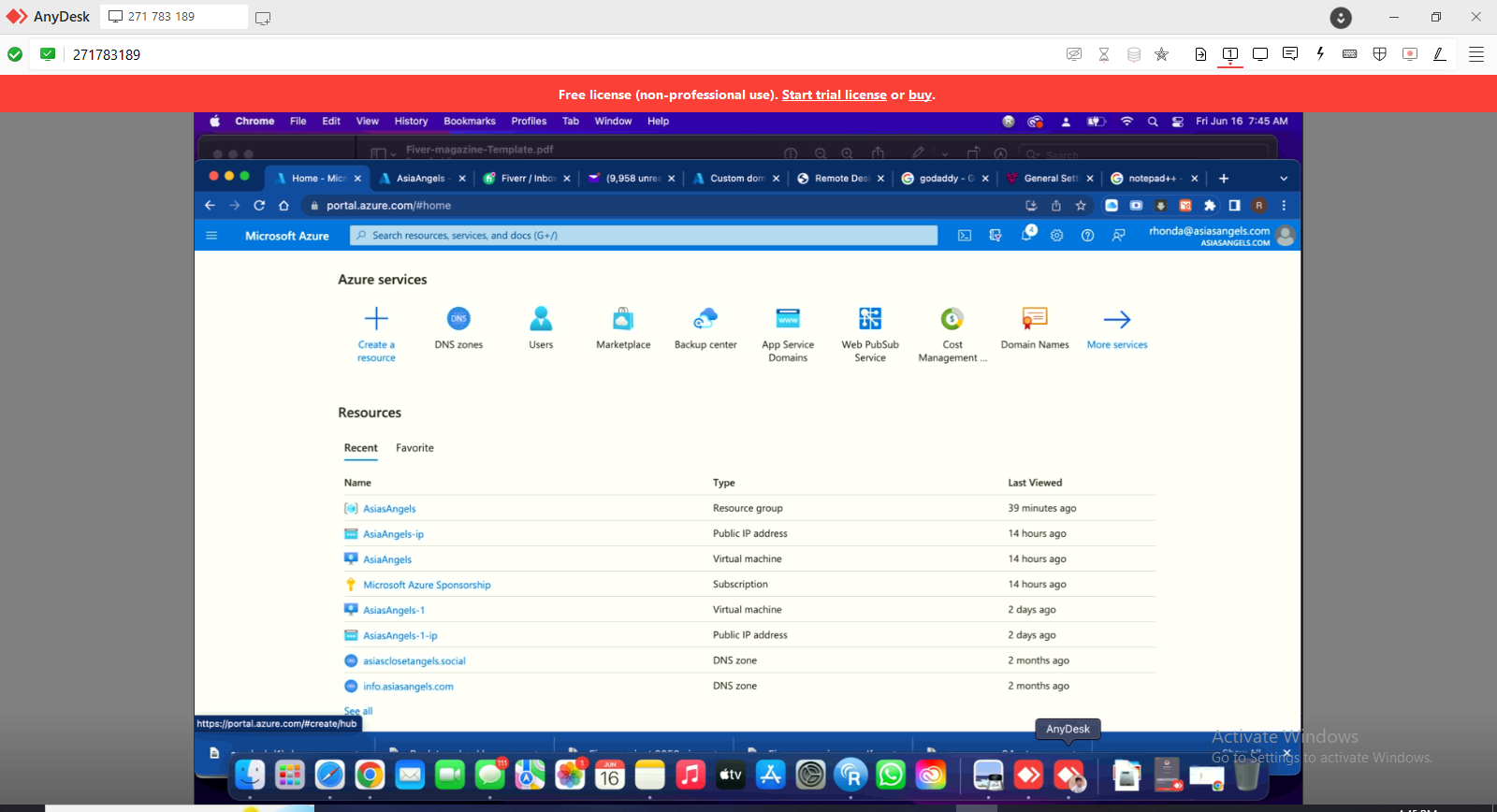This screenshot has height=812, width=1497.
Task: Open Azure Help question mark icon
Action: 1087,236
